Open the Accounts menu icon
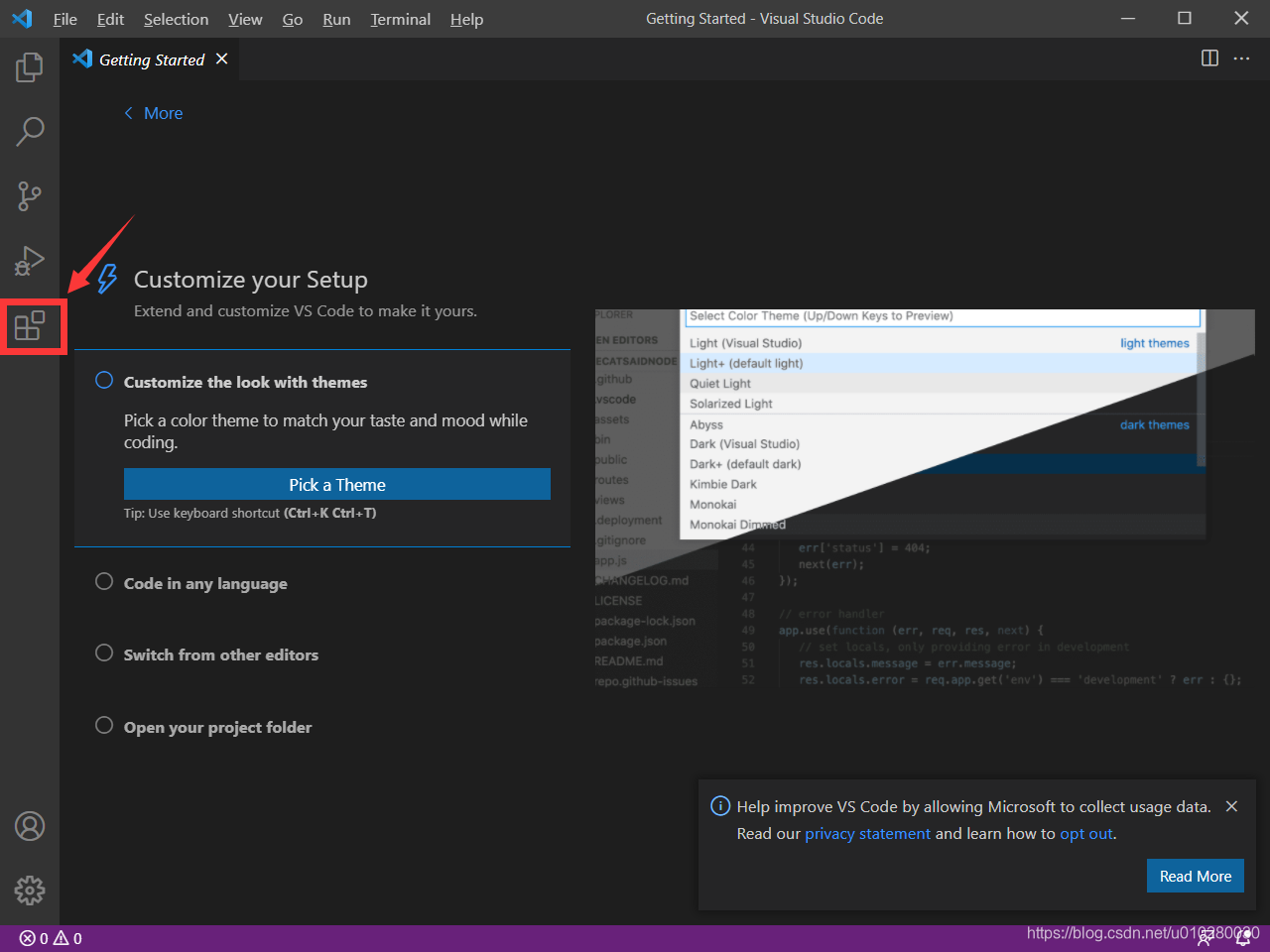 [x=30, y=826]
